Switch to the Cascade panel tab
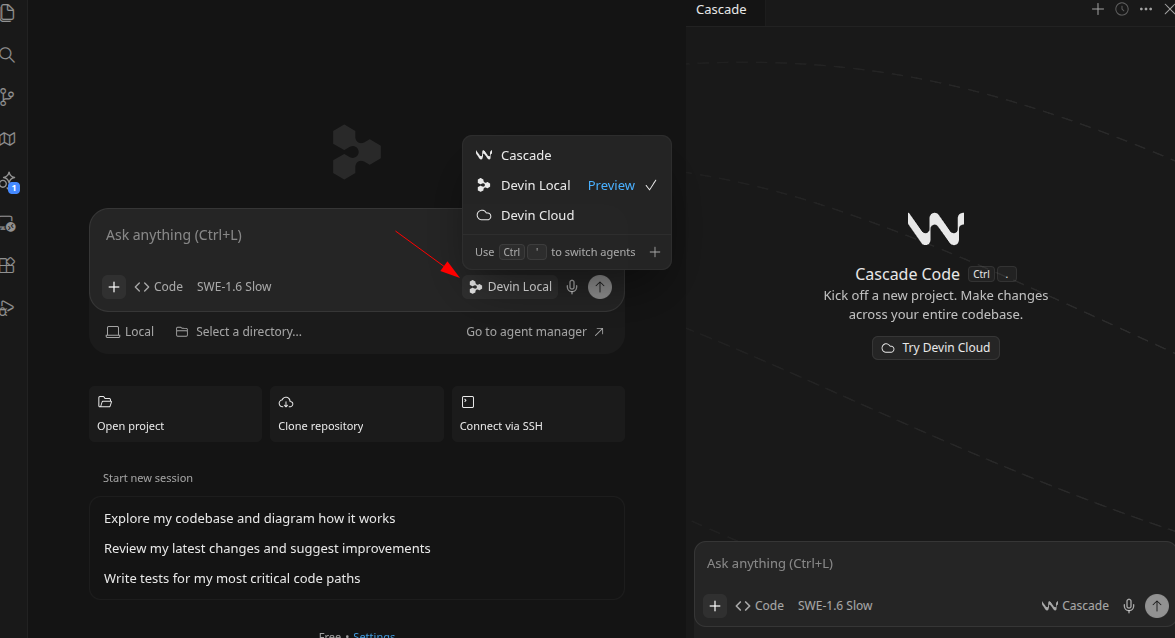This screenshot has width=1175, height=638. pos(721,10)
